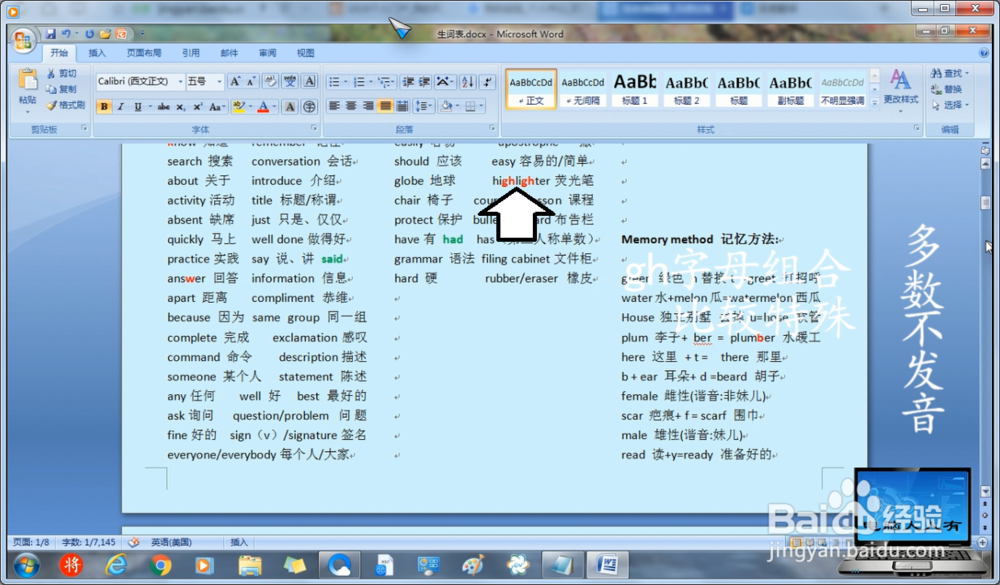
Task: Apply yellow text highlight color
Action: [239, 107]
